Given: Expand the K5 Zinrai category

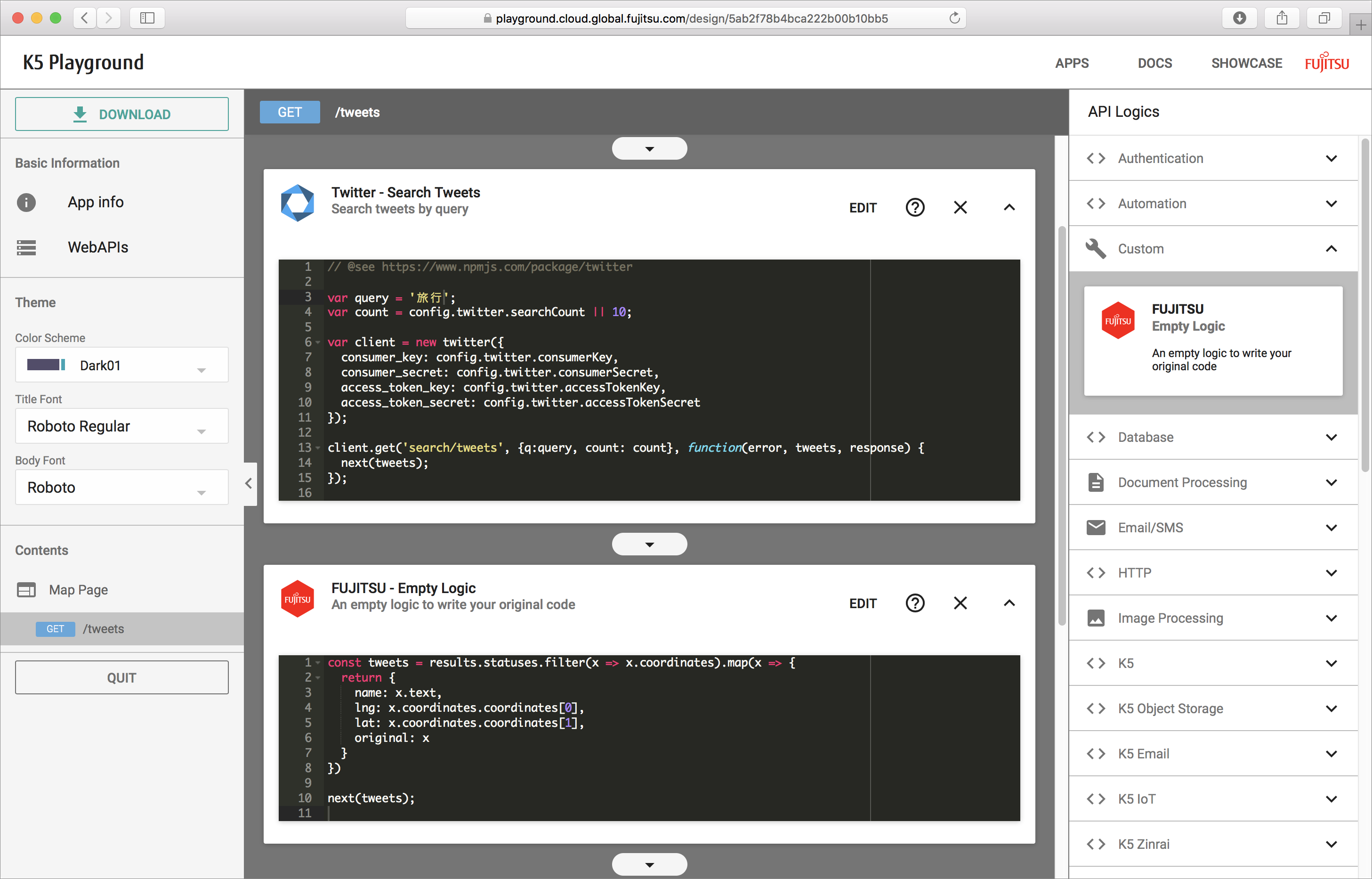Looking at the screenshot, I should [1213, 844].
